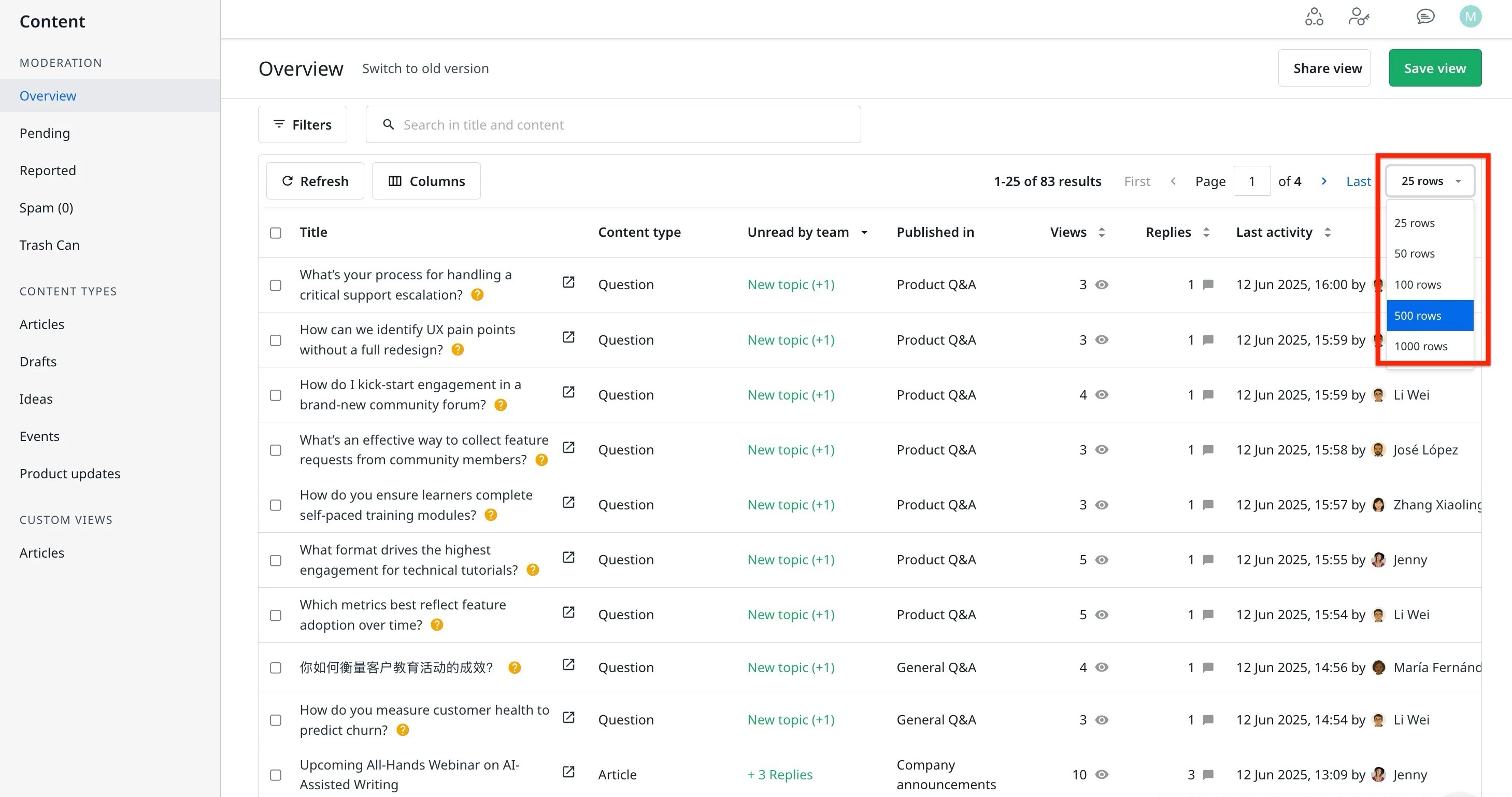
Task: Sort by Last activity column arrows
Action: click(x=1328, y=232)
